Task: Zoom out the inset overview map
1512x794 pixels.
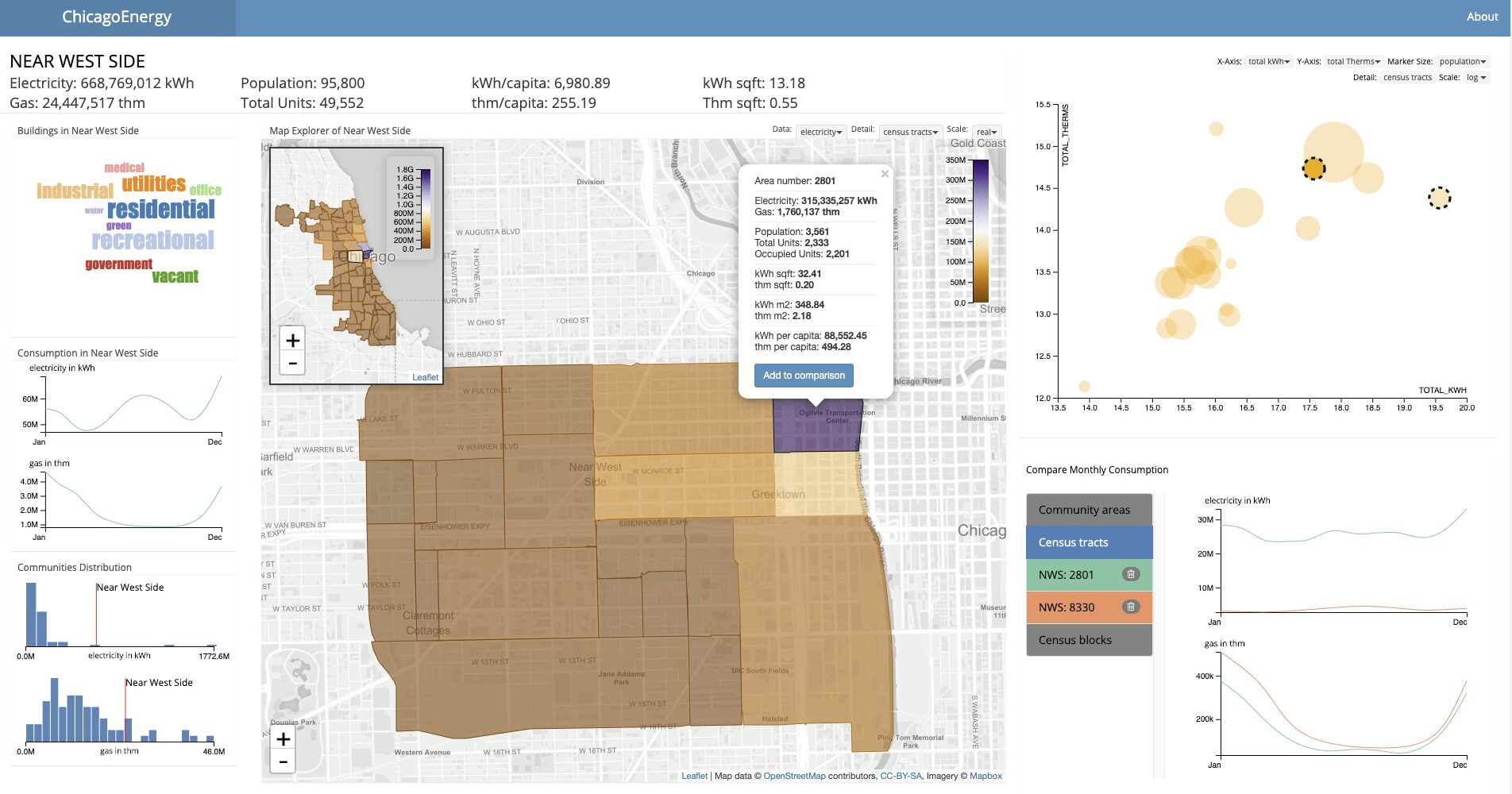Action: pyautogui.click(x=292, y=363)
